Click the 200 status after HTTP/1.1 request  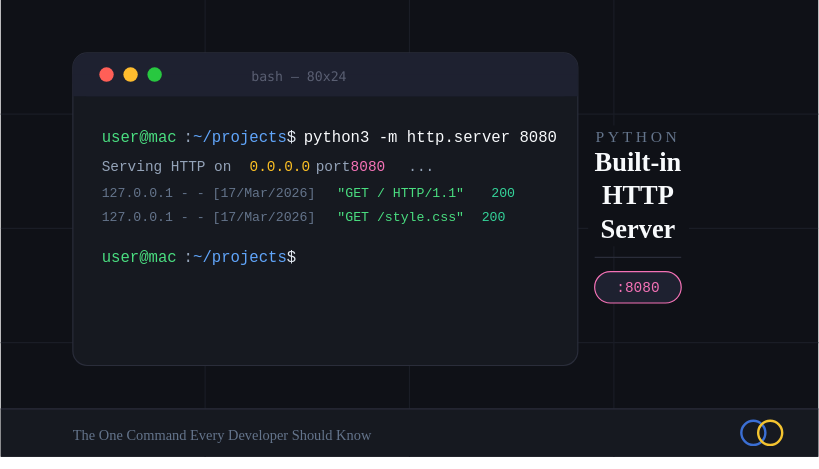(x=503, y=193)
